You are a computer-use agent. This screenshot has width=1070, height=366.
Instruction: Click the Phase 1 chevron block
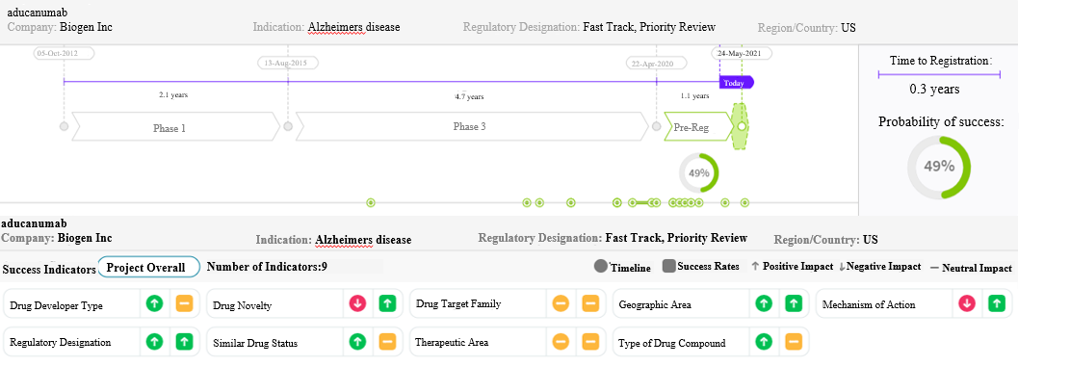coord(175,127)
